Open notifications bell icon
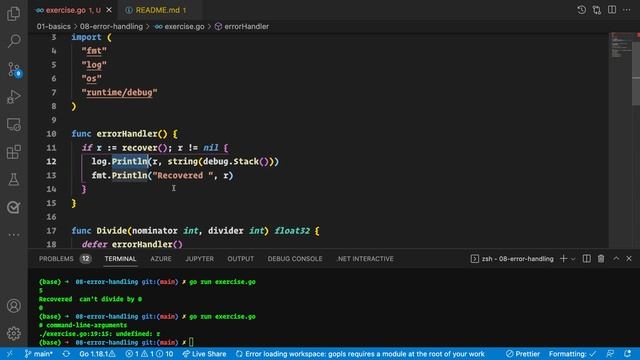This screenshot has width=640, height=360. point(627,354)
